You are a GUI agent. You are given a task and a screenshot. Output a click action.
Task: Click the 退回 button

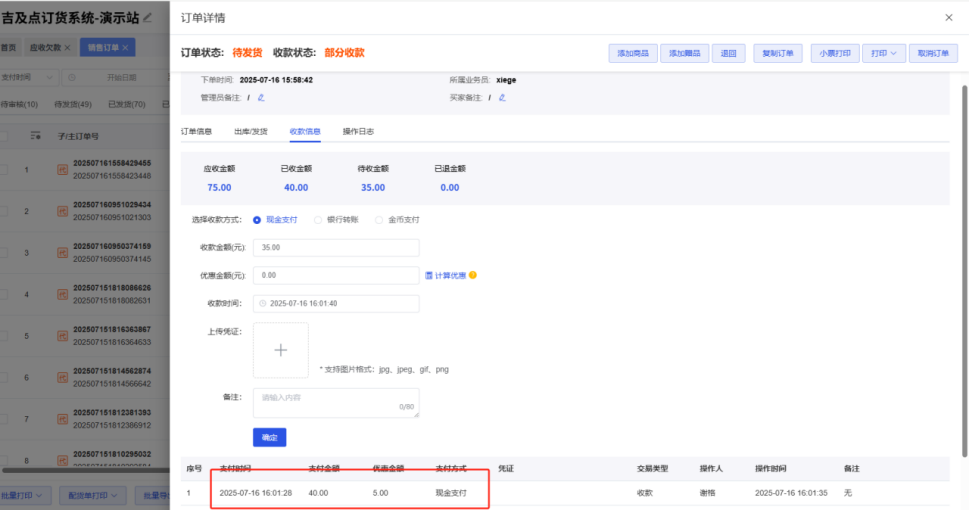[729, 54]
